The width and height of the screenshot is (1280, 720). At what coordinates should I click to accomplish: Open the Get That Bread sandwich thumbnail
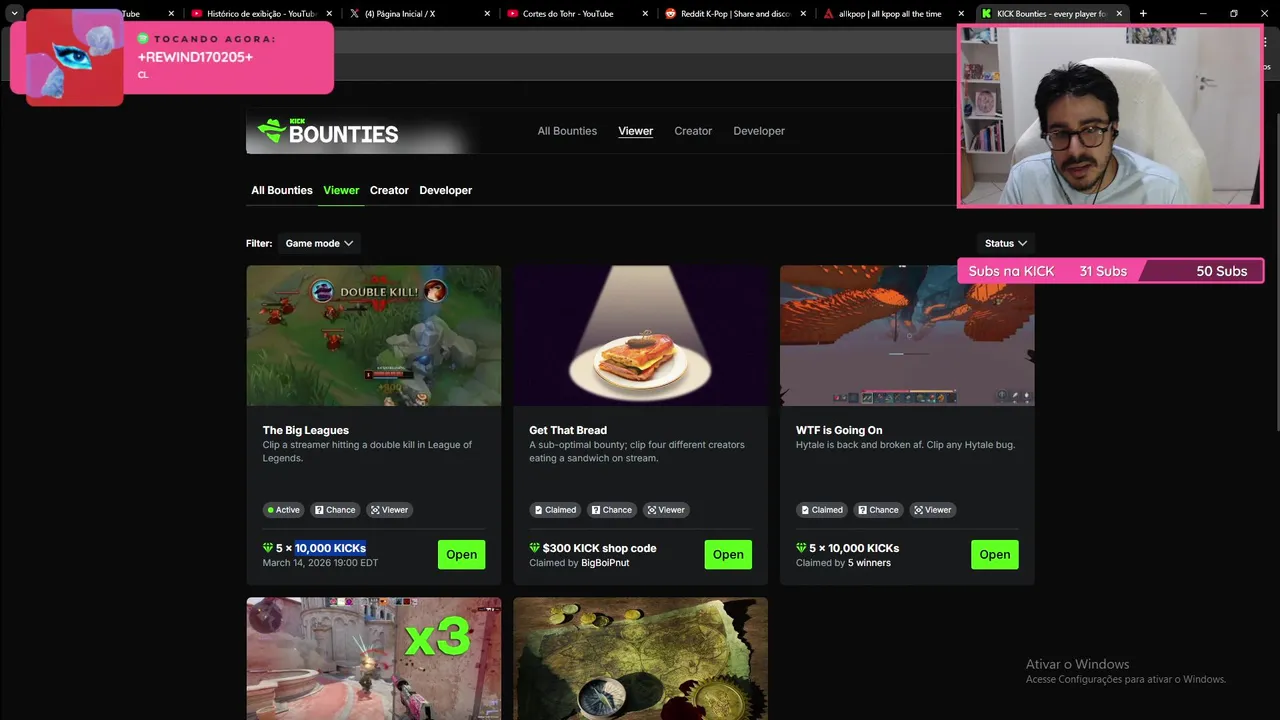click(641, 335)
